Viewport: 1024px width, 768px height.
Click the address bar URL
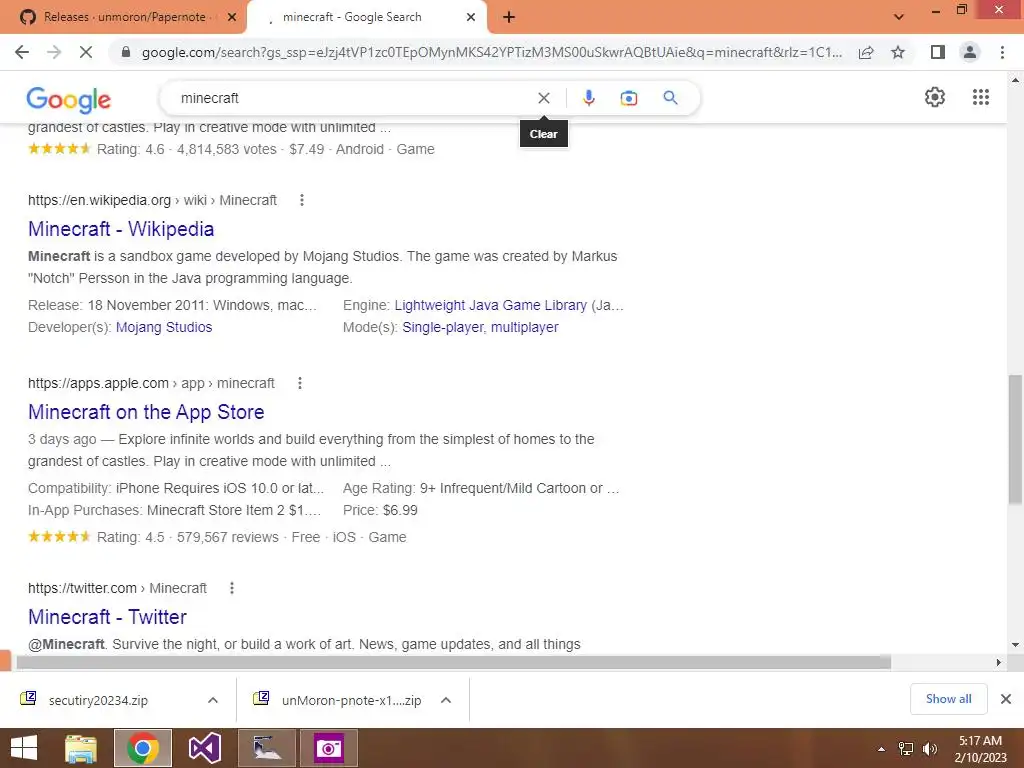click(x=491, y=52)
